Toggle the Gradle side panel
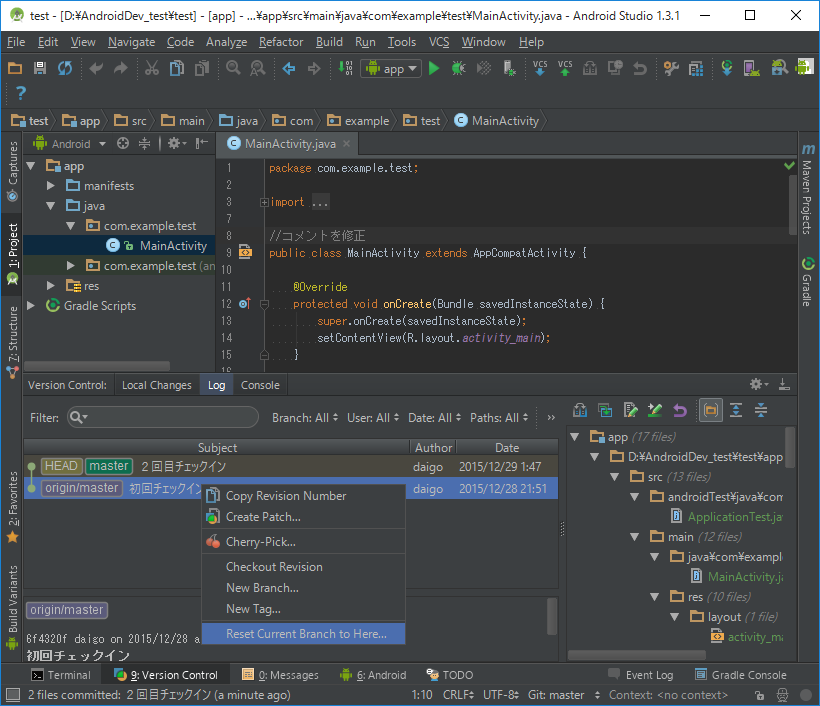820x706 pixels. point(807,281)
